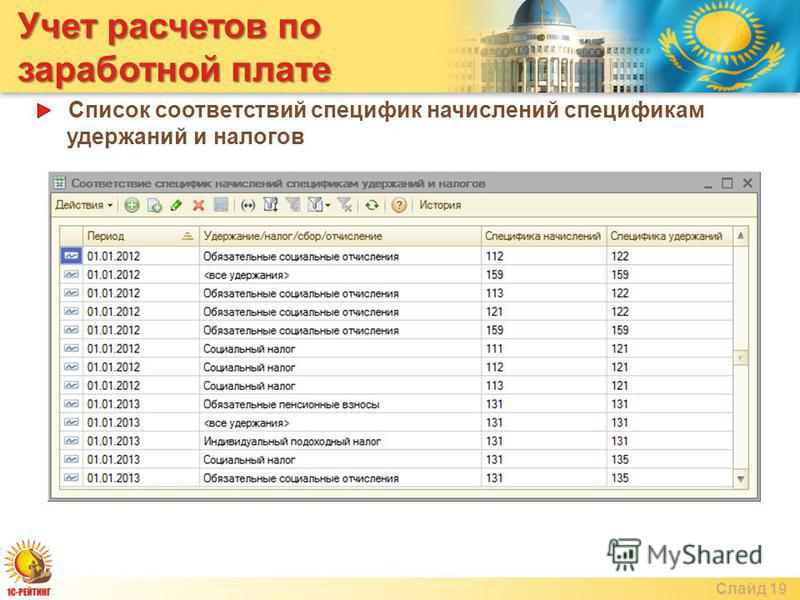Select record icon of Обязательные пенсионные взносы row
Screen dimensions: 800x600
(x=71, y=404)
